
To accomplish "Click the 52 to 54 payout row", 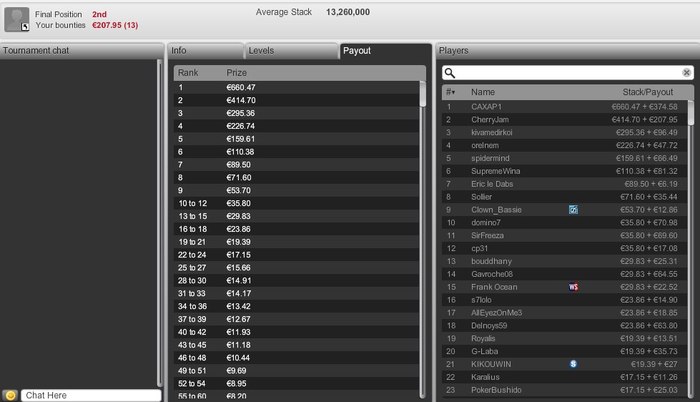I will [296, 384].
